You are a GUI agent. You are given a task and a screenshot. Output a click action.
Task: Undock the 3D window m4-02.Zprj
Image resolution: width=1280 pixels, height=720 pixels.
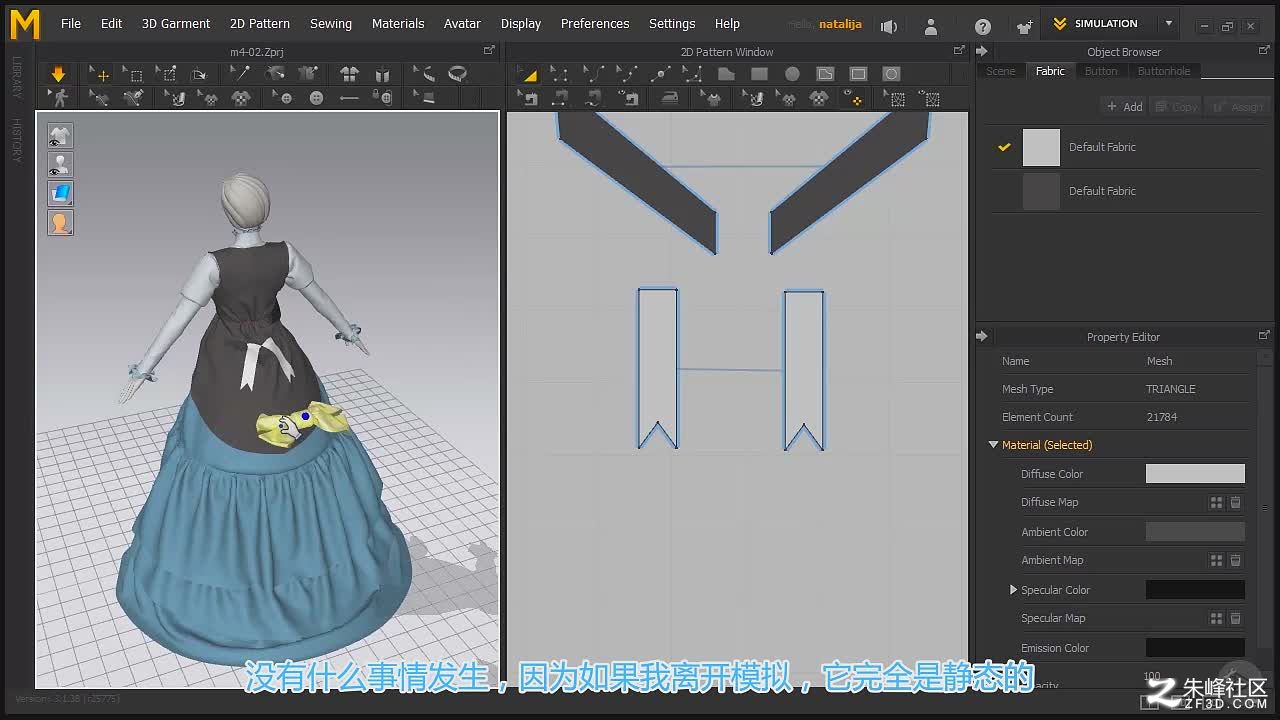coord(489,50)
